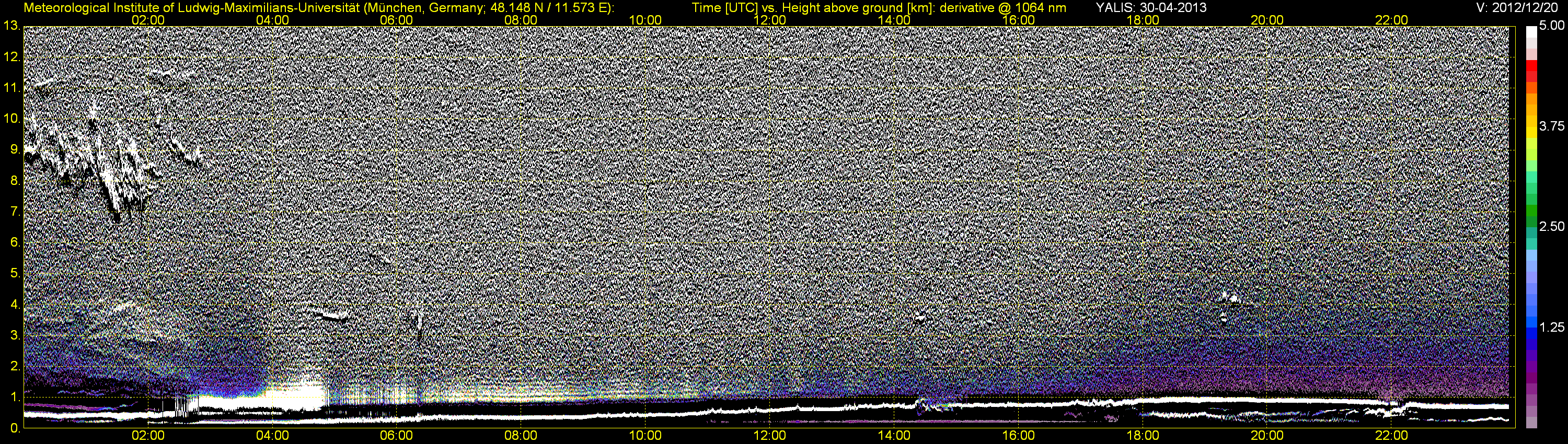1568x444 pixels.
Task: Pick the yellow band in the color scale
Action: [1531, 132]
